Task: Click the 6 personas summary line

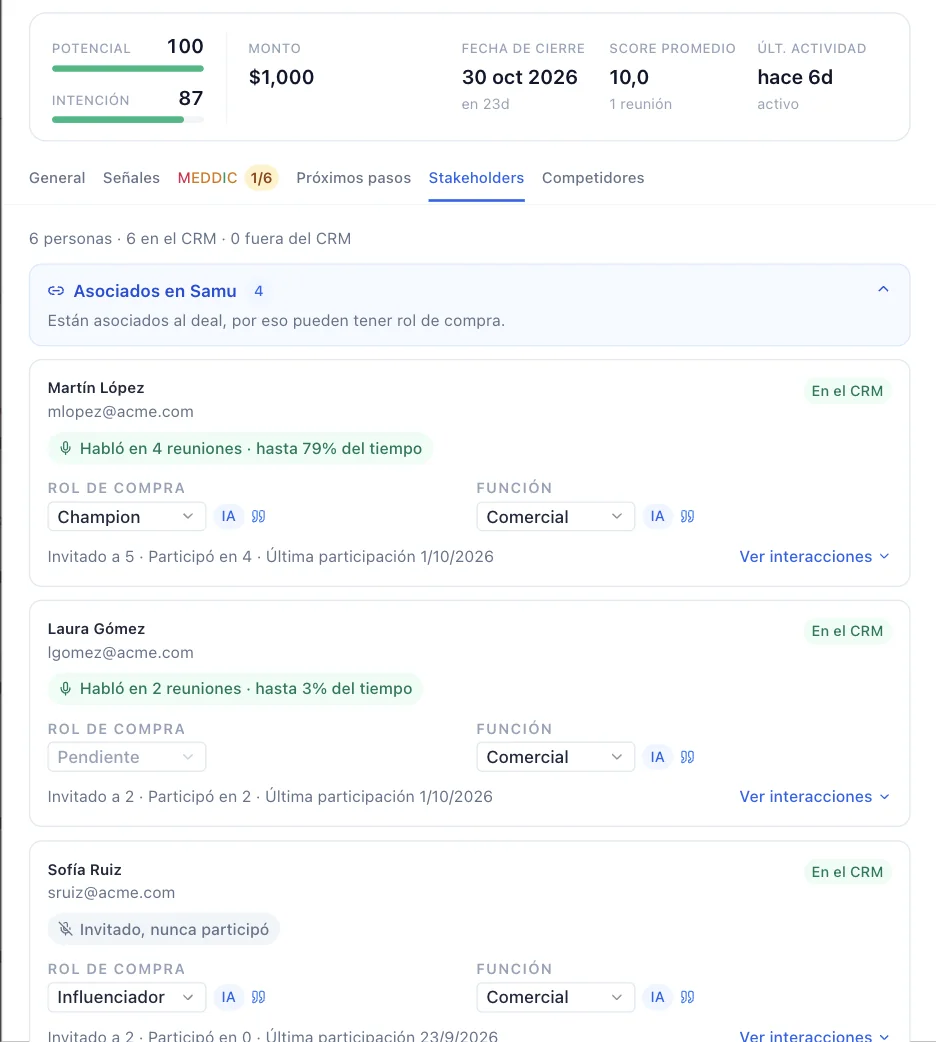Action: tap(189, 239)
